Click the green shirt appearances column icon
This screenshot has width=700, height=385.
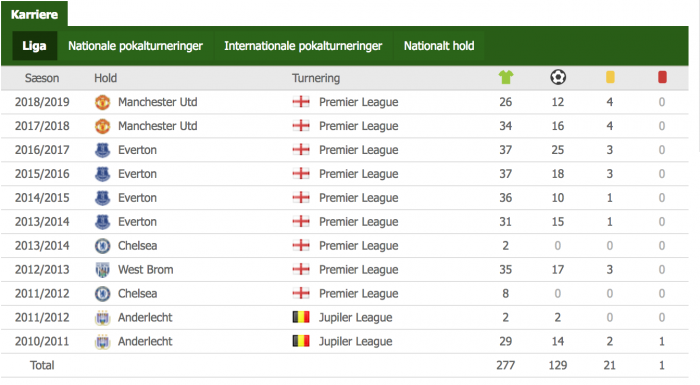tap(506, 77)
